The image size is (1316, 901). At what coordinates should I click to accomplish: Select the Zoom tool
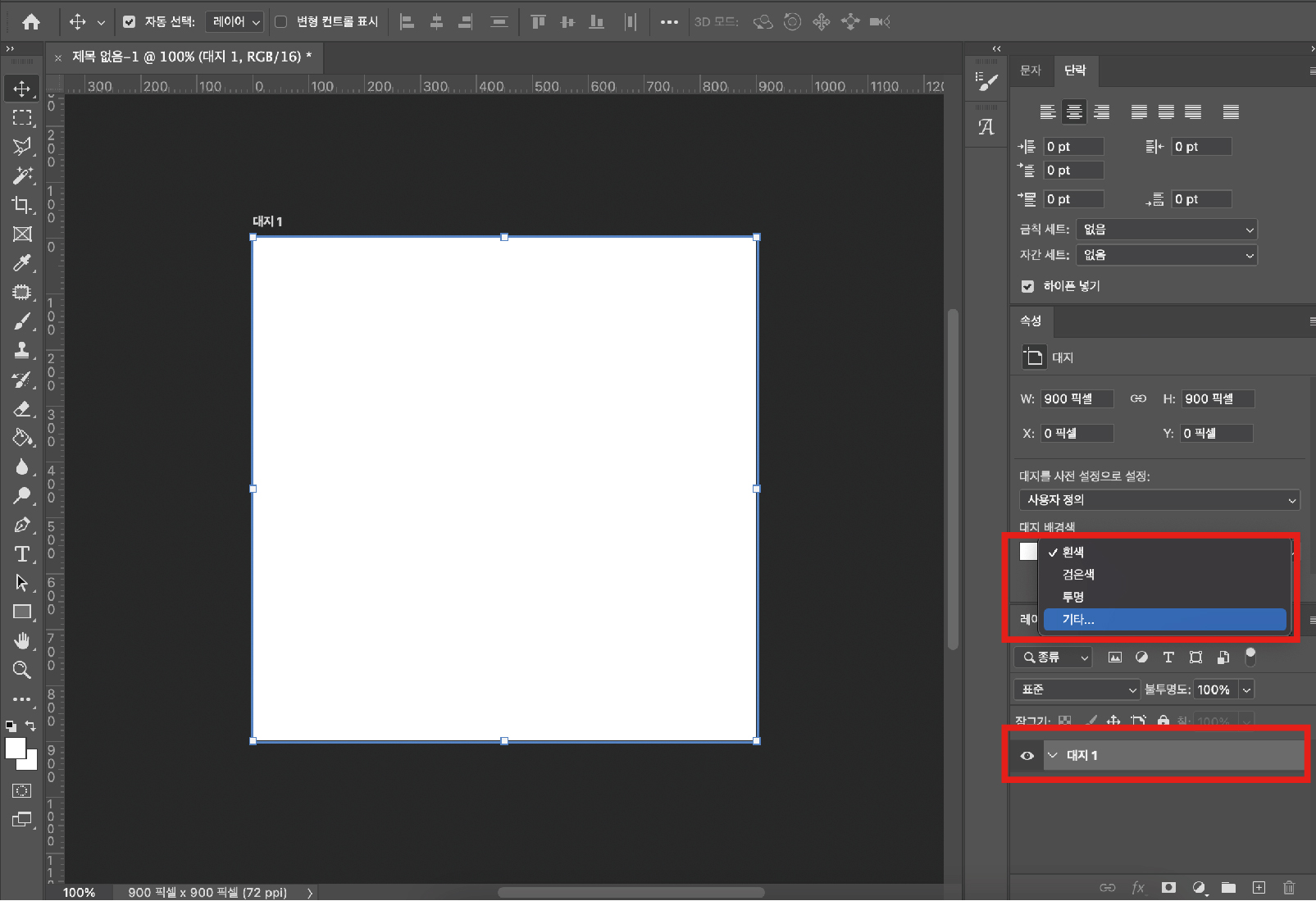pos(22,670)
